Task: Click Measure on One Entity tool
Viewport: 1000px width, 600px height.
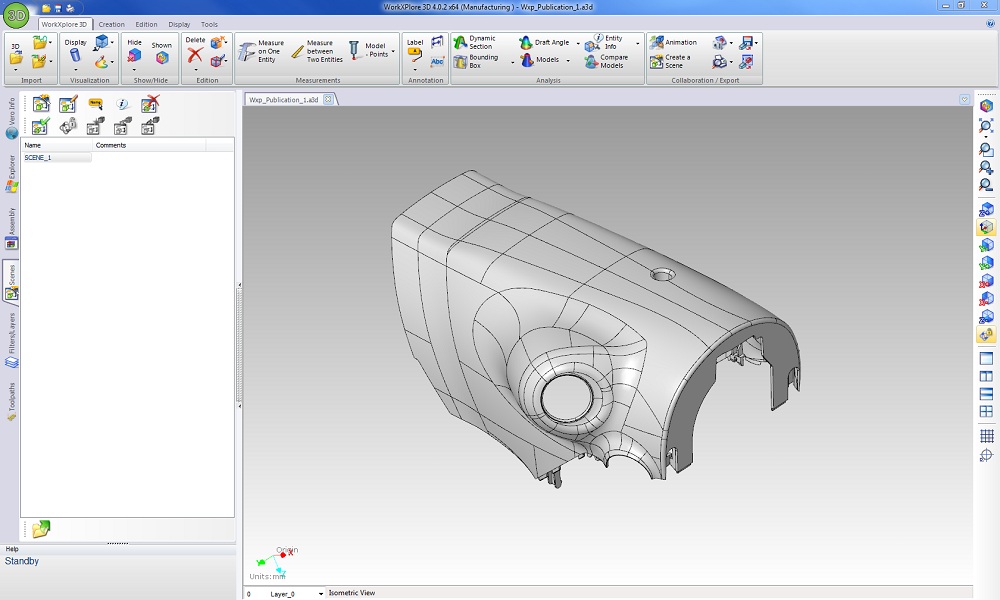Action: pyautogui.click(x=260, y=51)
